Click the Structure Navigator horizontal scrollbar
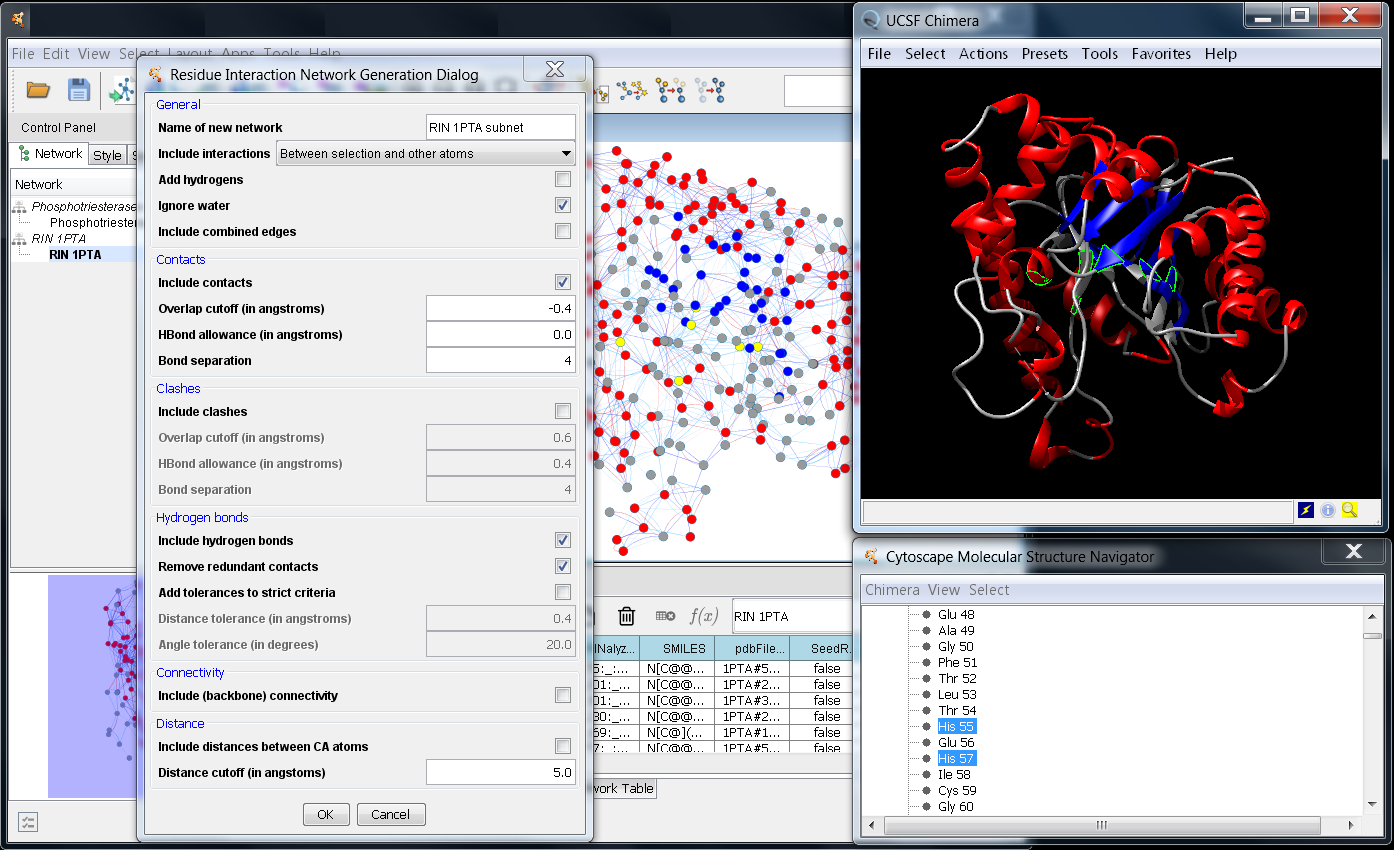Screen dimensions: 1394x850 tap(1100, 825)
